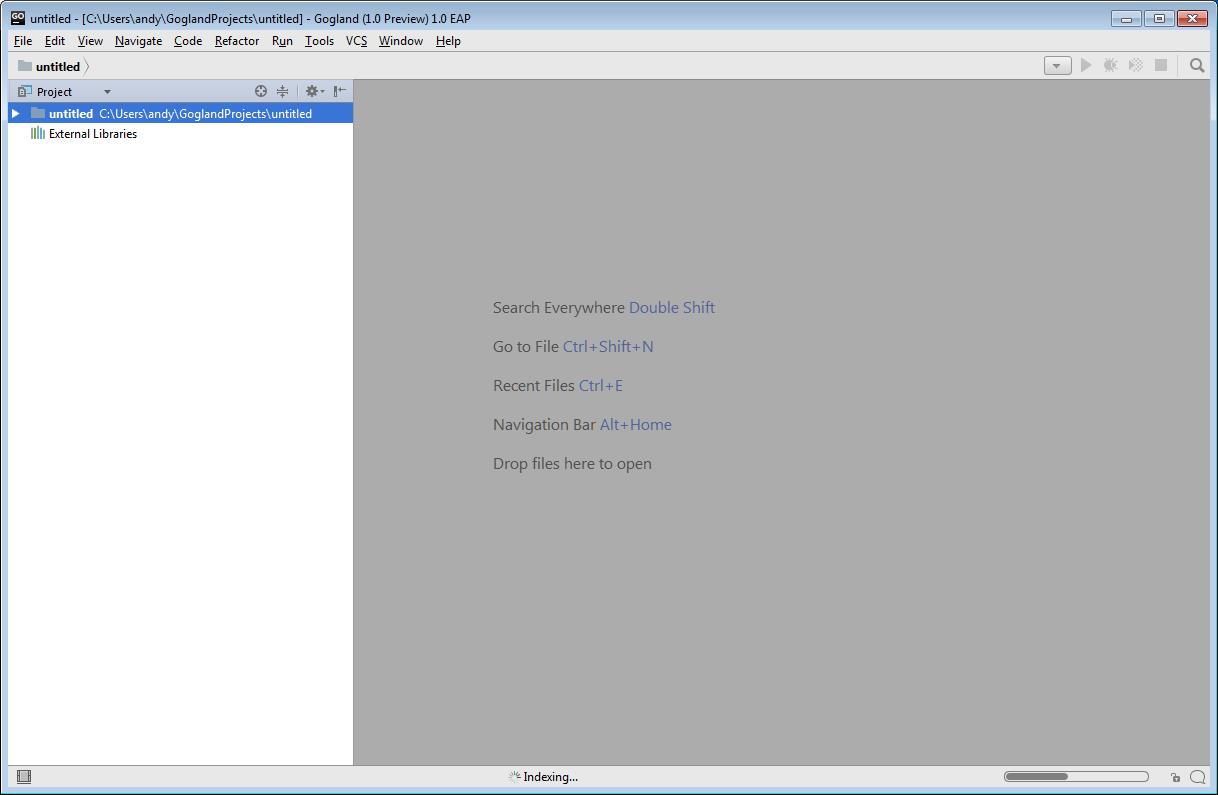This screenshot has width=1218, height=795.
Task: Click Scroll from Source target icon
Action: 261,91
